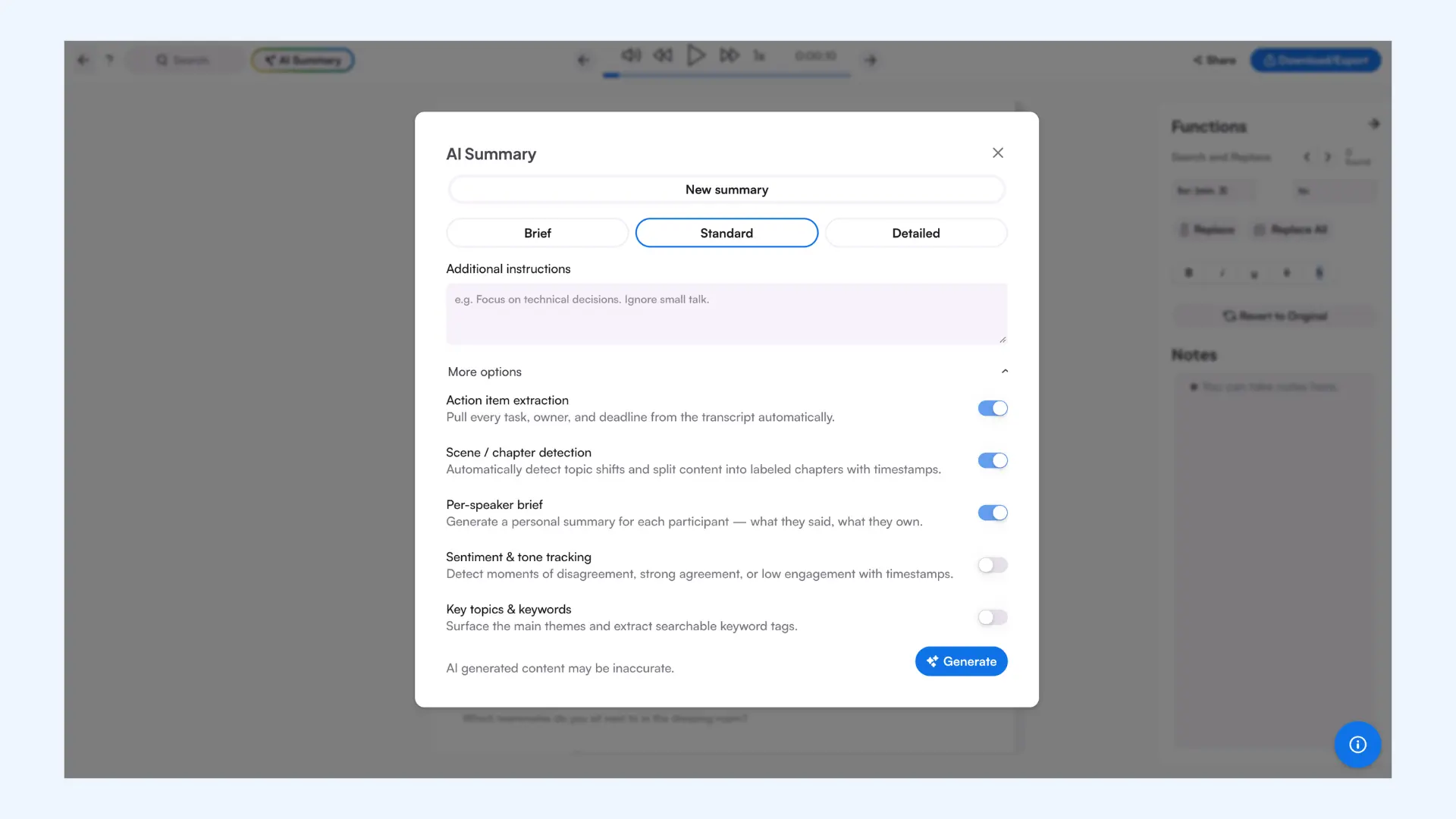Close the AI Summary dialog
This screenshot has height=819, width=1456.
coord(998,153)
